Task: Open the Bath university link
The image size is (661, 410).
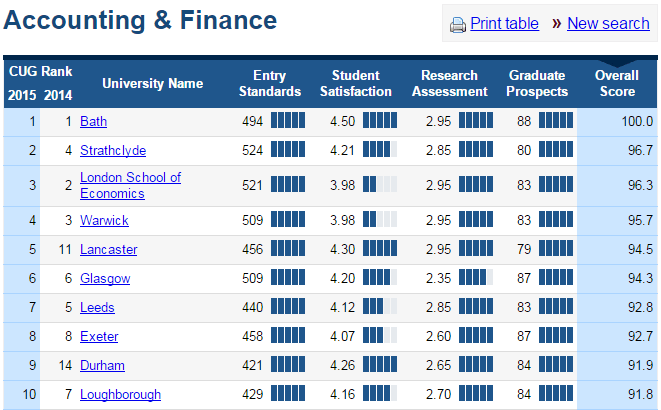Action: (94, 121)
